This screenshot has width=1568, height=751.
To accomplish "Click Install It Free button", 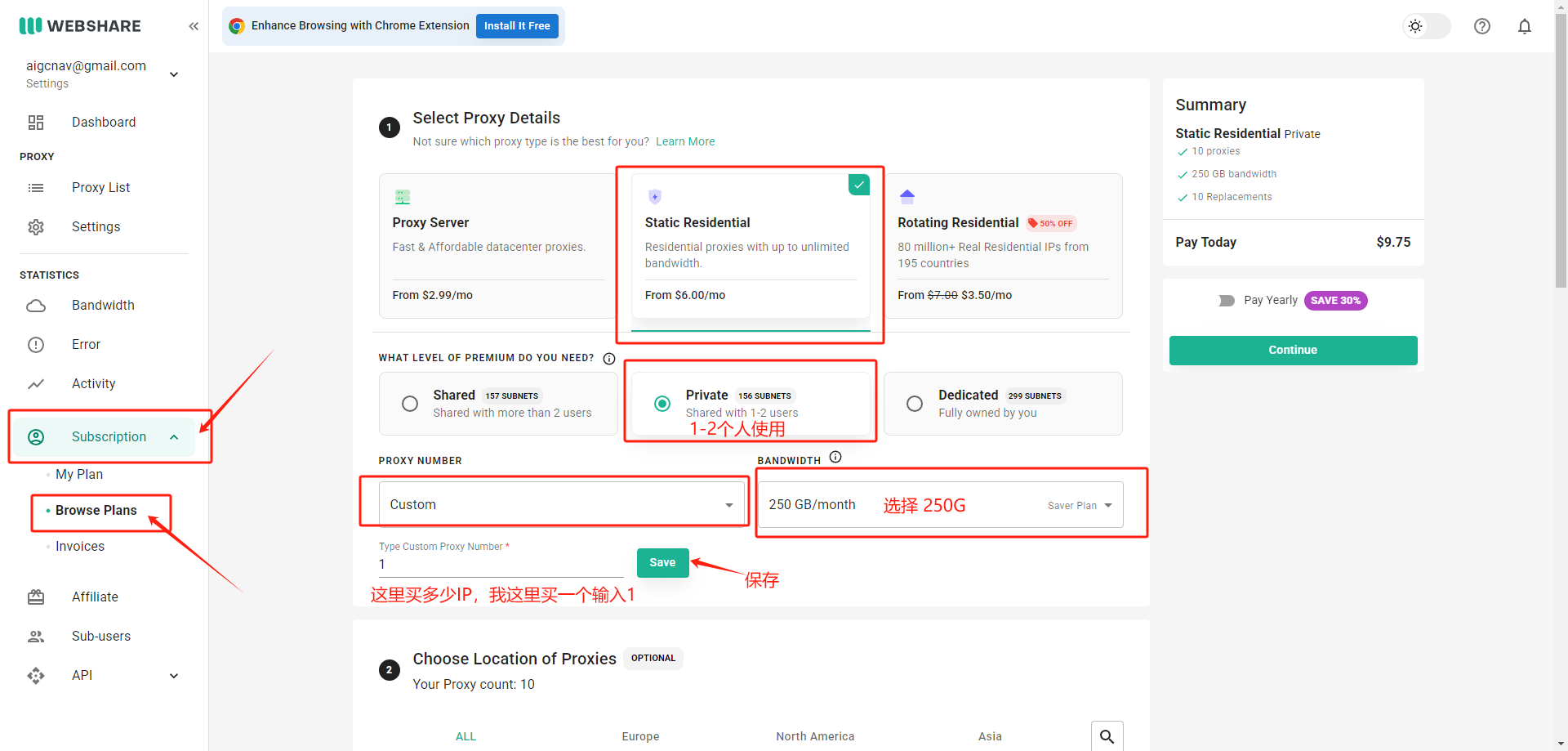I will pyautogui.click(x=517, y=26).
